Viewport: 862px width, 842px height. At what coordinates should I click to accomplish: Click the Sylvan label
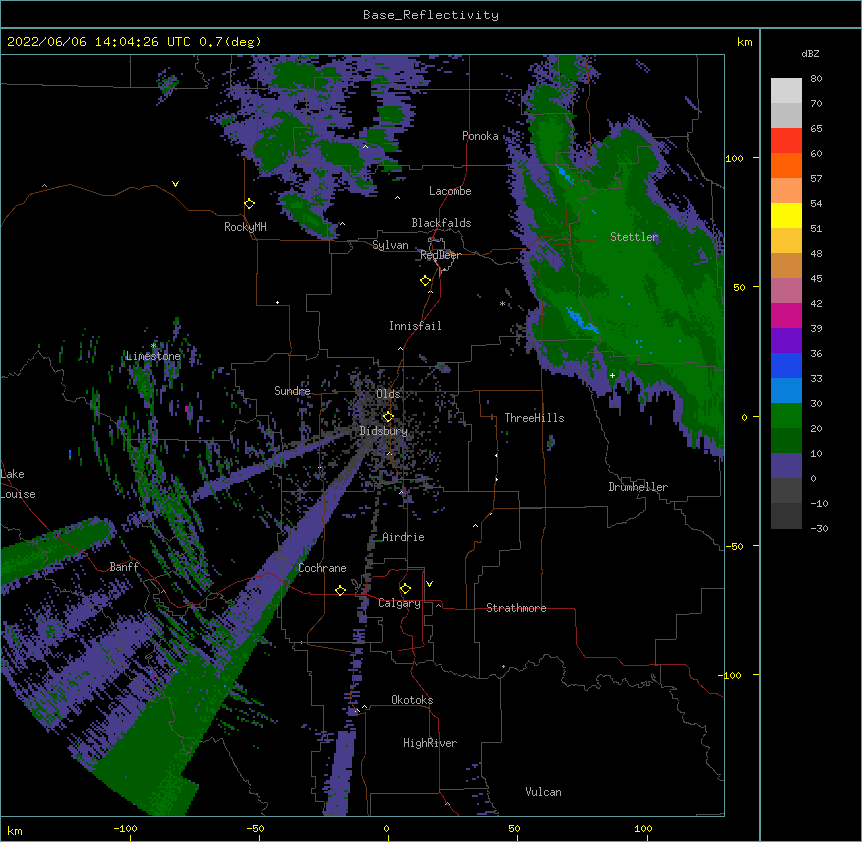point(390,245)
